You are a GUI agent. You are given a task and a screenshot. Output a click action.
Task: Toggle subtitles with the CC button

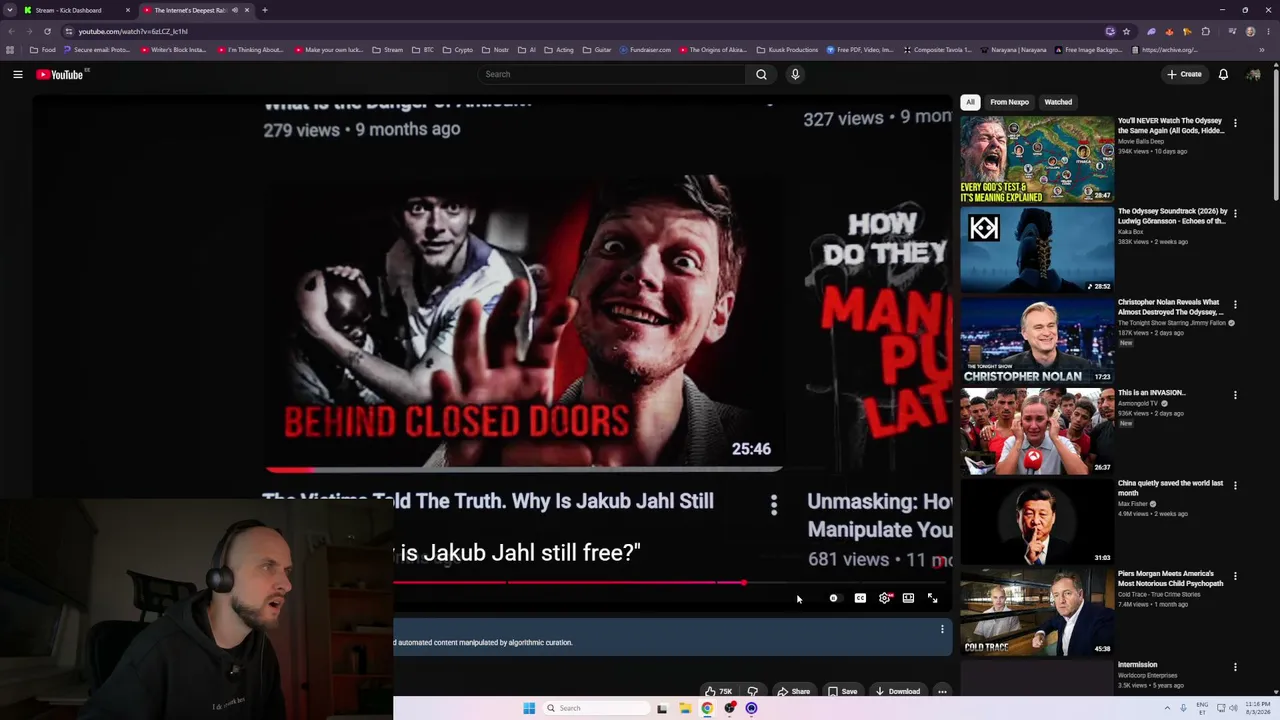click(860, 598)
